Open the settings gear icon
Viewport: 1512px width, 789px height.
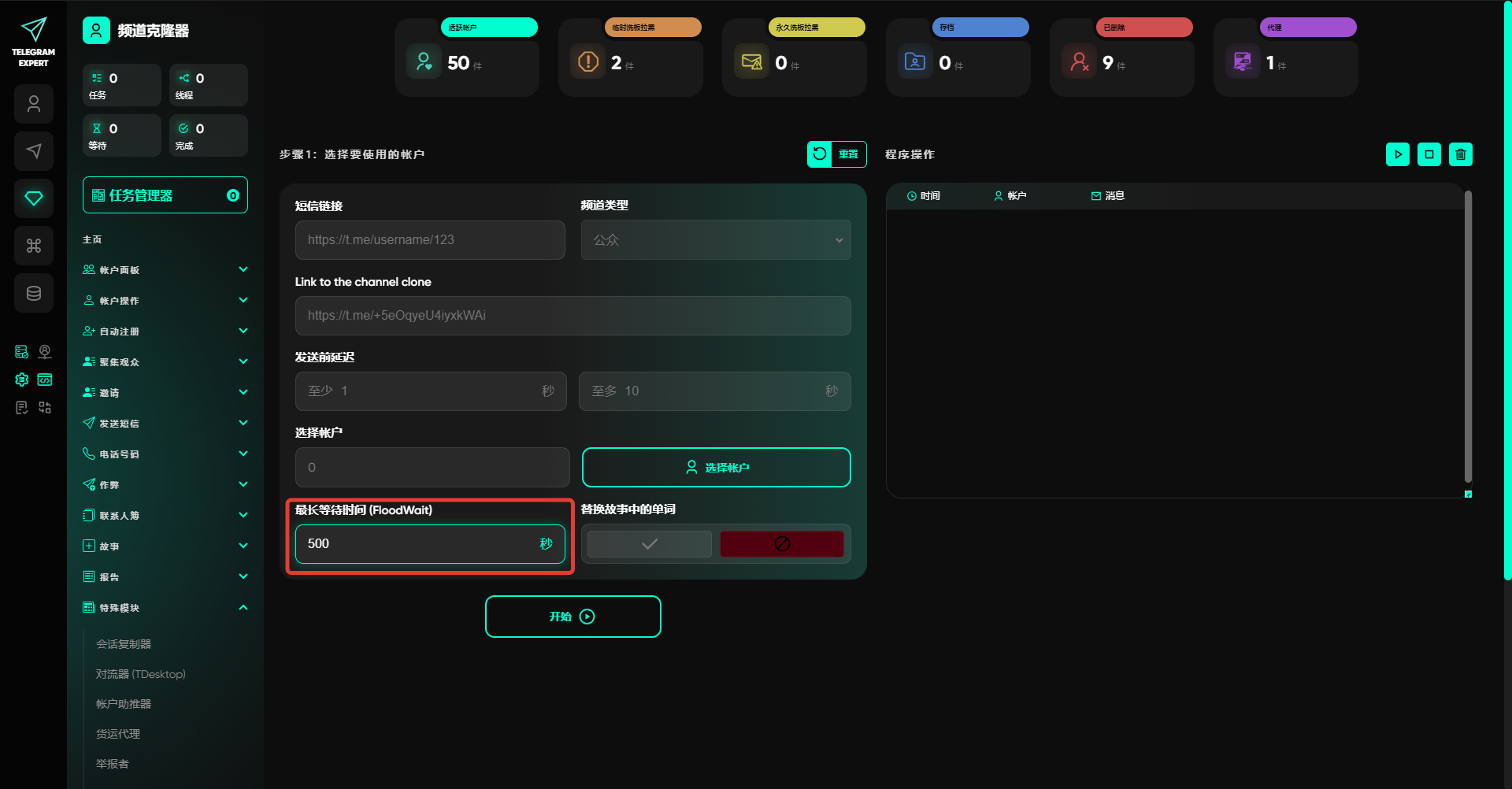click(22, 380)
